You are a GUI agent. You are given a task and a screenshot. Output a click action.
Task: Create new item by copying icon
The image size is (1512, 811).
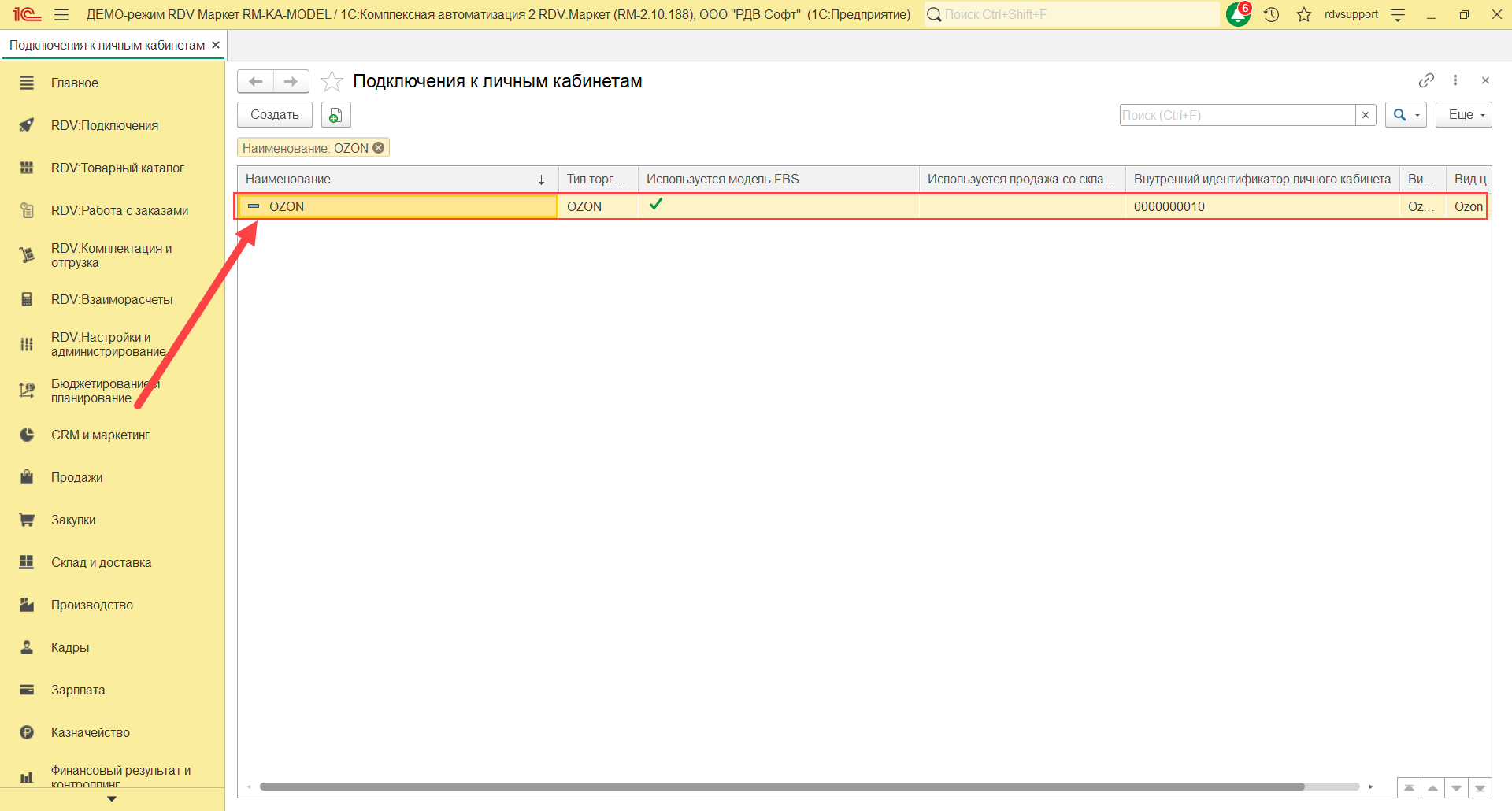pyautogui.click(x=335, y=115)
